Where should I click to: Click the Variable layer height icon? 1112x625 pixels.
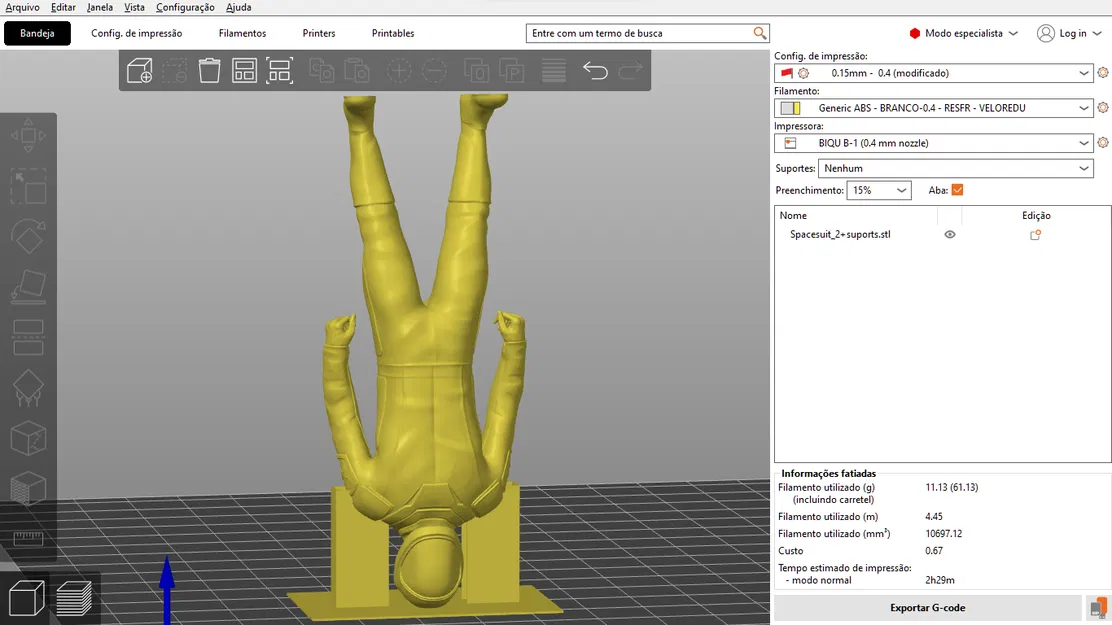[554, 70]
